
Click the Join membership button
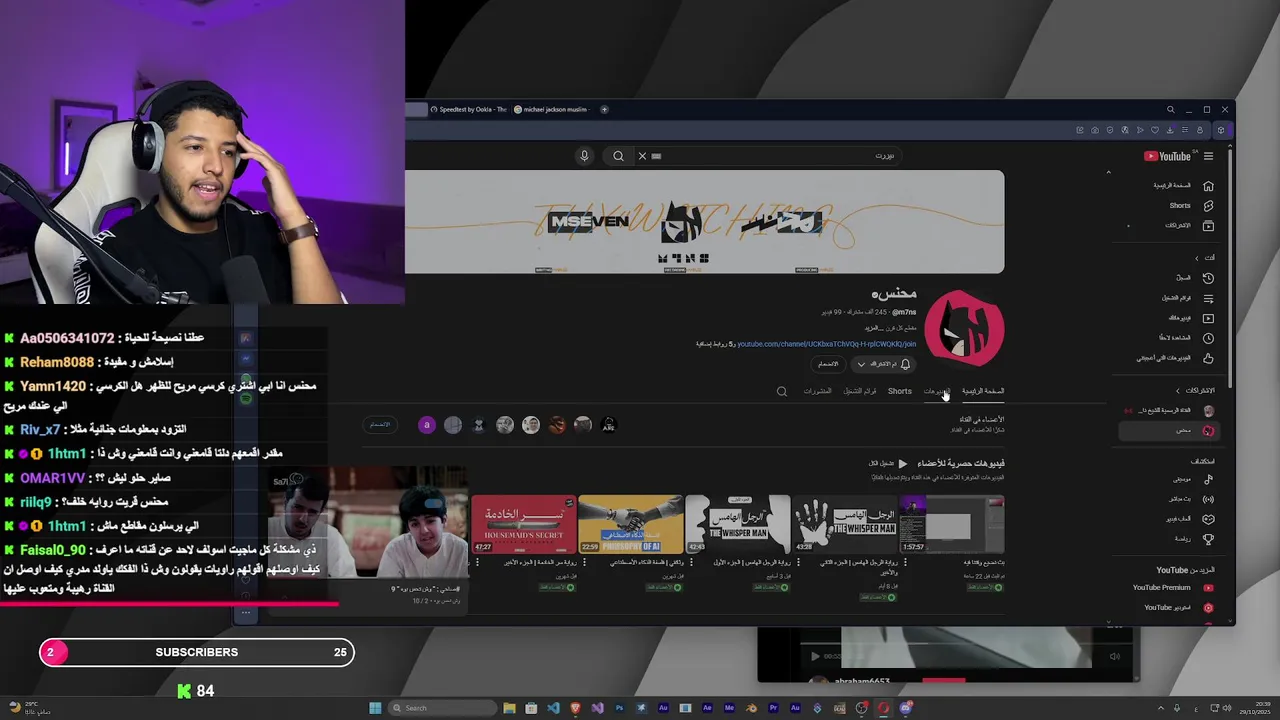pyautogui.click(x=827, y=364)
